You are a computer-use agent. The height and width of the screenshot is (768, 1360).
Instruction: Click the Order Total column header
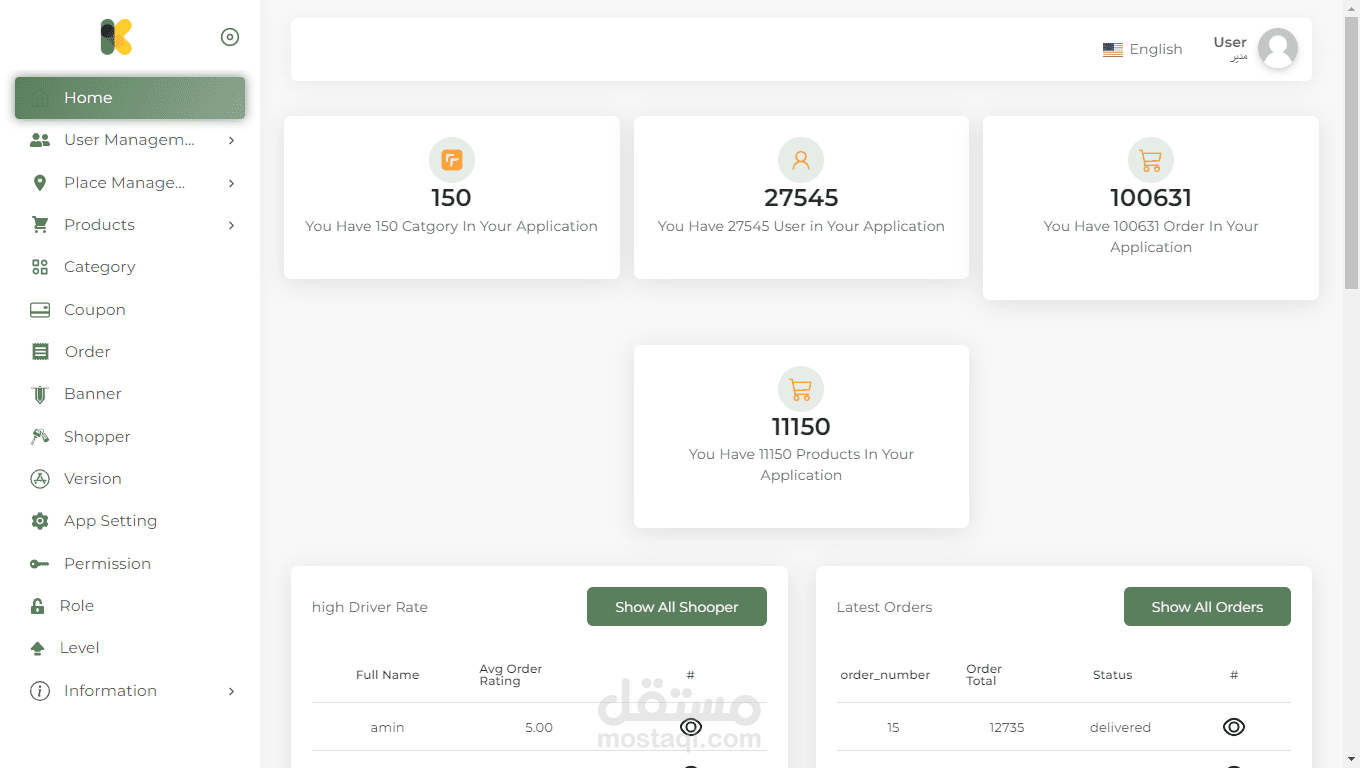[984, 675]
